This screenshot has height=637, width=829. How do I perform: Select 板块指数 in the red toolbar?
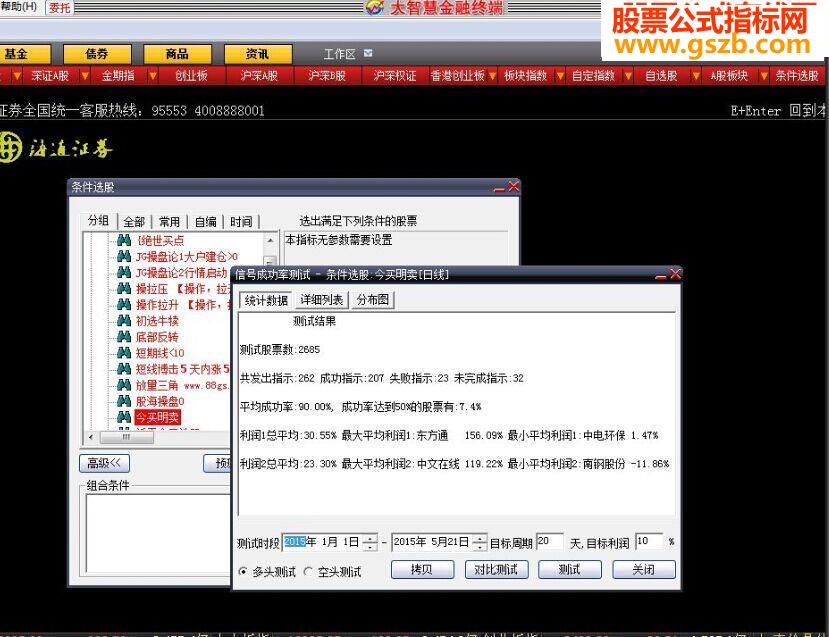click(526, 76)
